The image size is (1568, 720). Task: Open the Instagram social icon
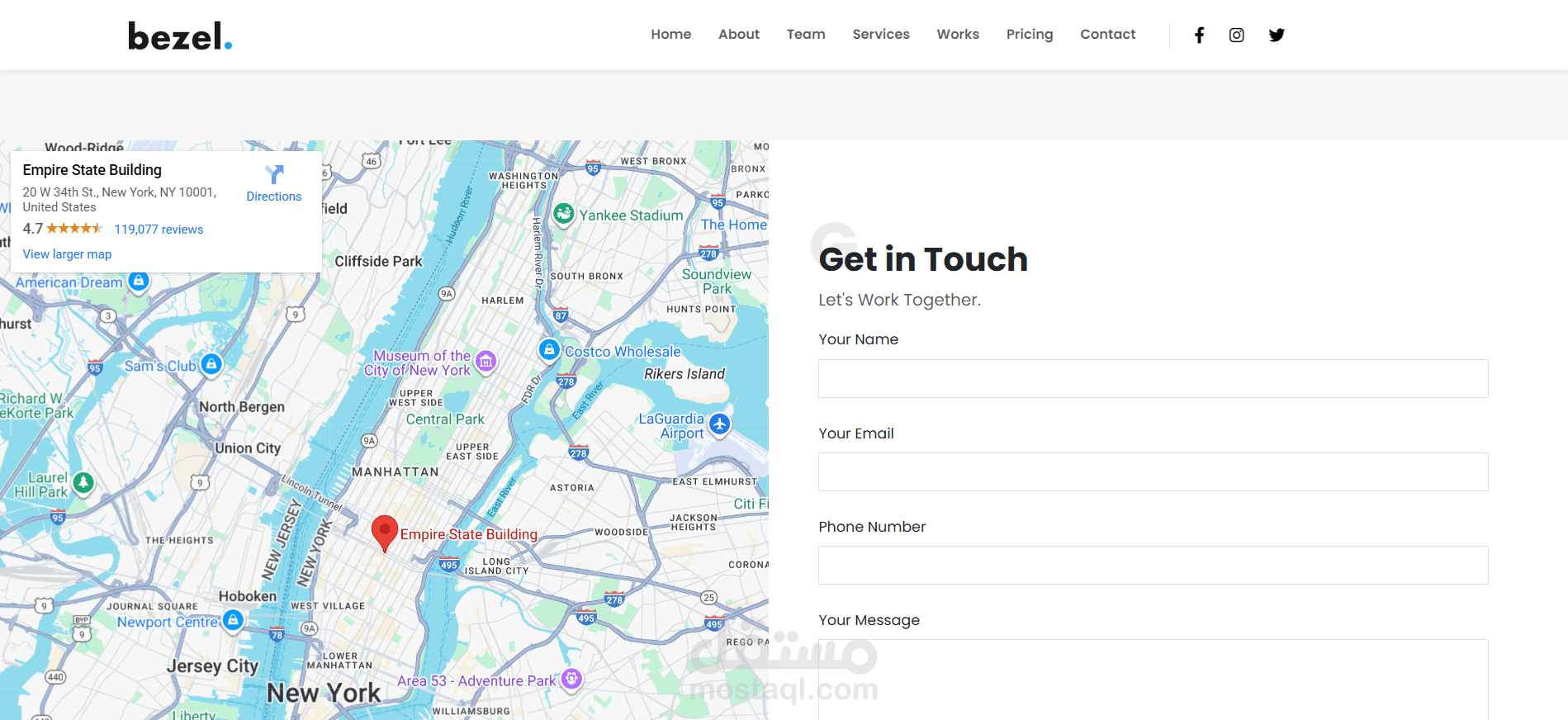(x=1236, y=35)
